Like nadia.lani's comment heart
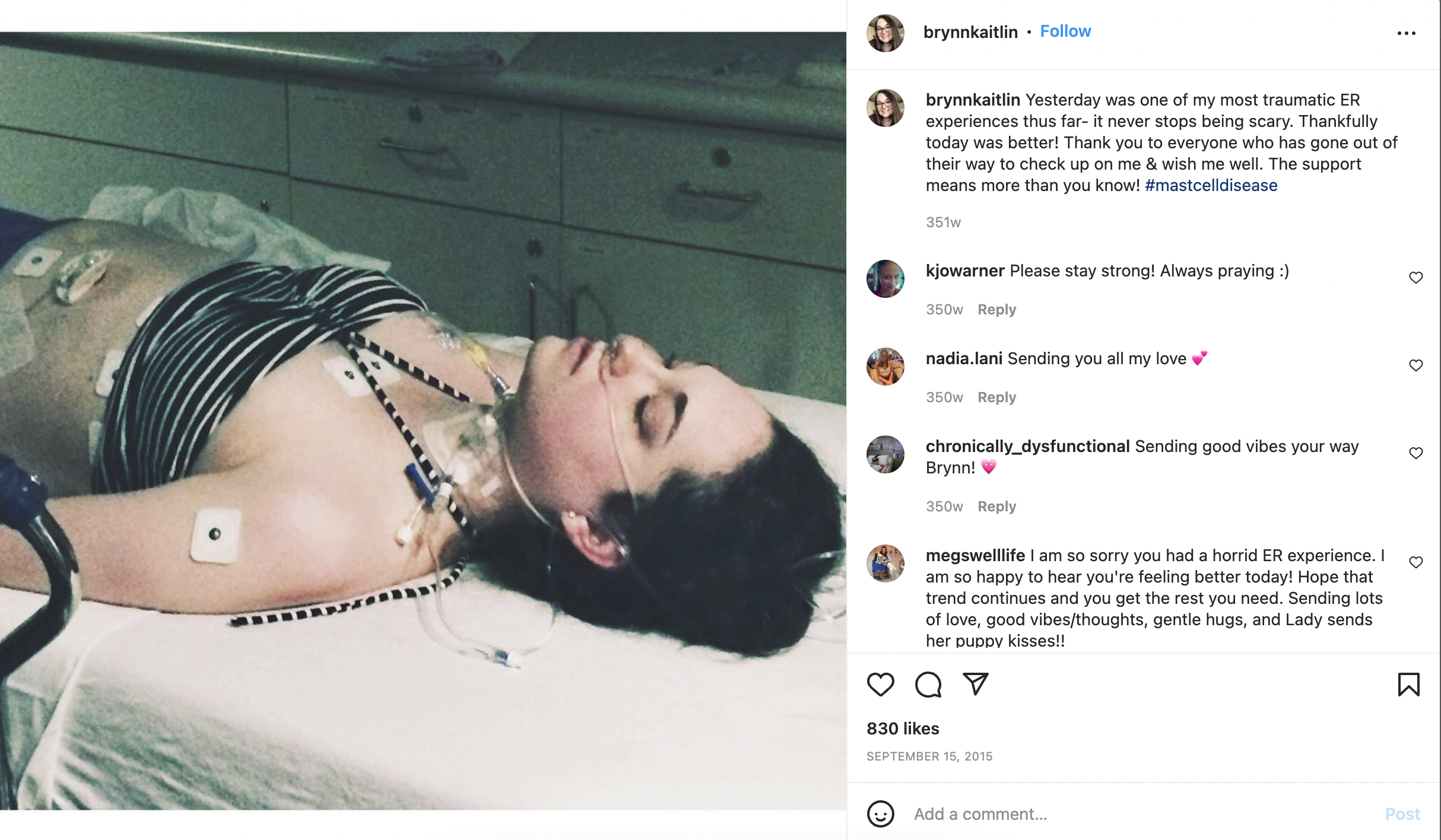Viewport: 1441px width, 840px height. 1416,365
